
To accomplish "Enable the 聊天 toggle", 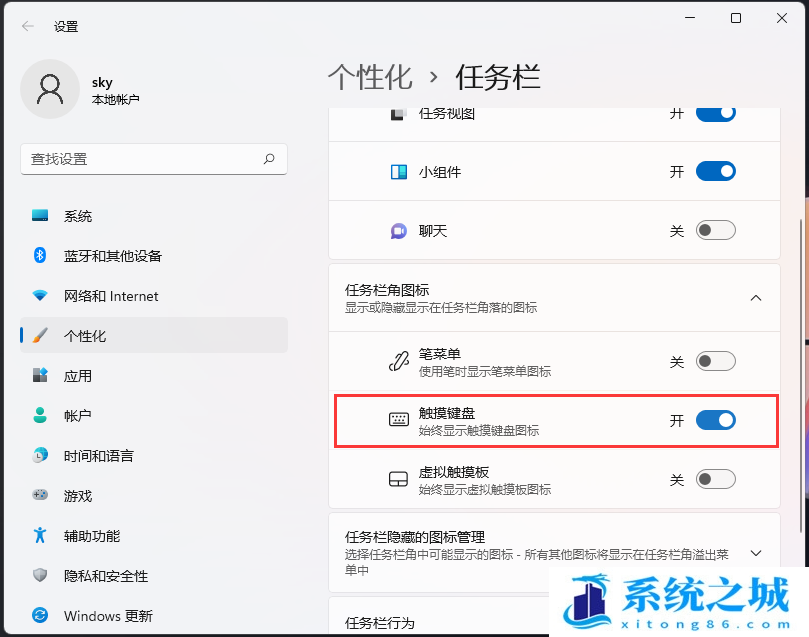I will (x=716, y=230).
